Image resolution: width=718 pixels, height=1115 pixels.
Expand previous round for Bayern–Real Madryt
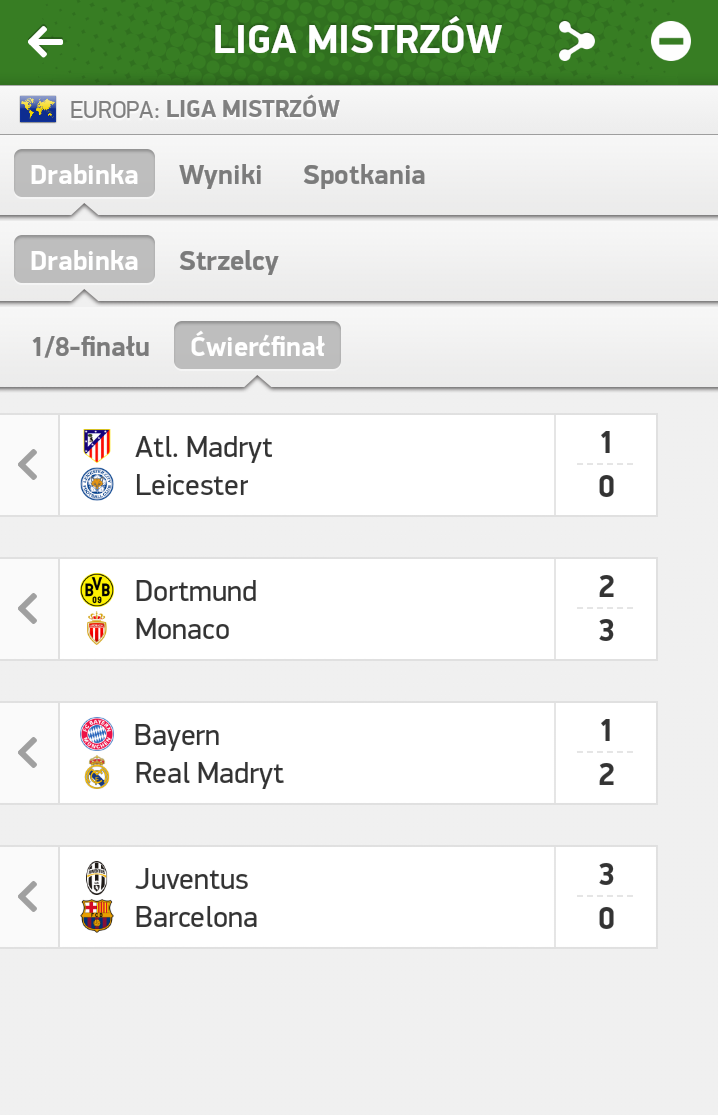tap(29, 753)
